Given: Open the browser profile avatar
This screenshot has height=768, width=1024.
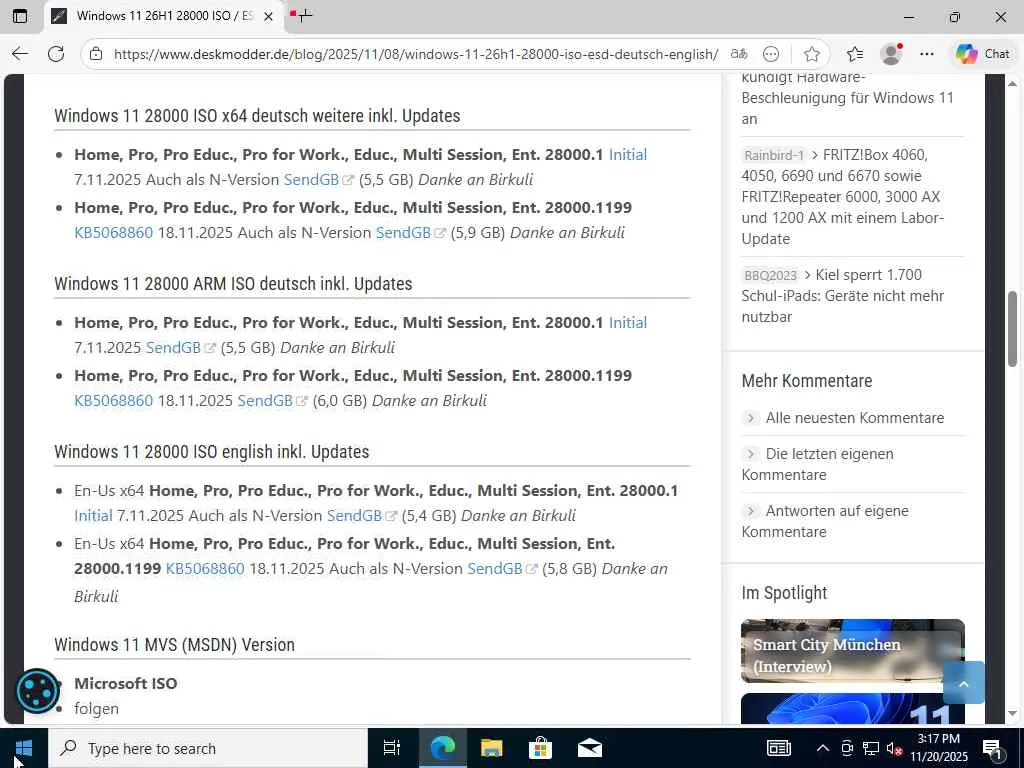Looking at the screenshot, I should point(891,54).
